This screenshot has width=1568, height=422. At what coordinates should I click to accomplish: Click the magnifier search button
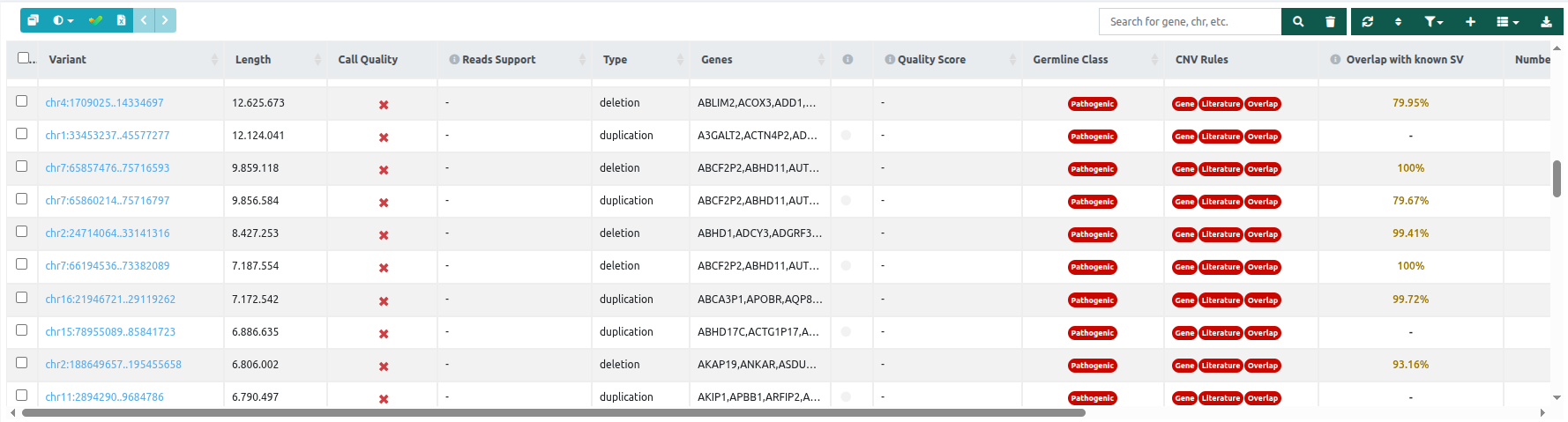[1298, 22]
